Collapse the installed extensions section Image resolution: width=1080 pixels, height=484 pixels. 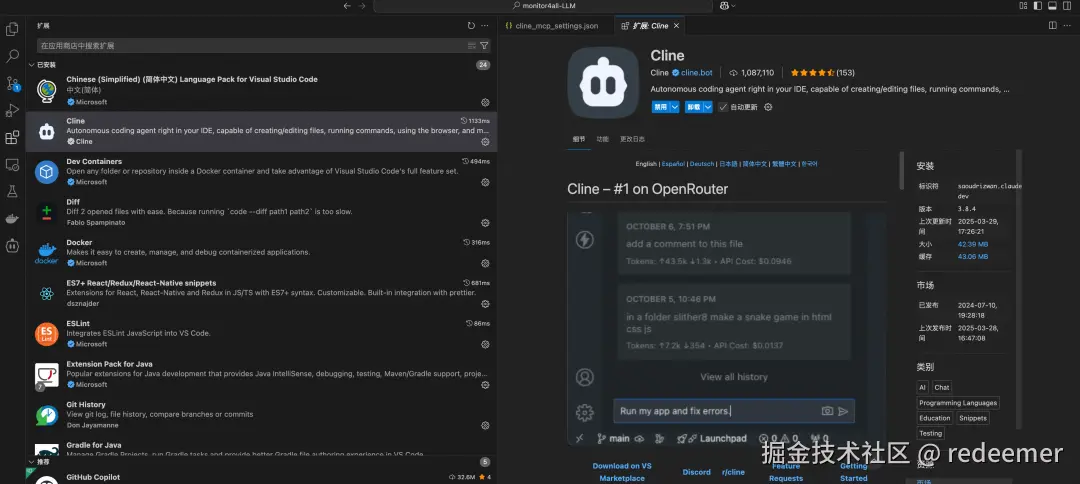pos(32,65)
